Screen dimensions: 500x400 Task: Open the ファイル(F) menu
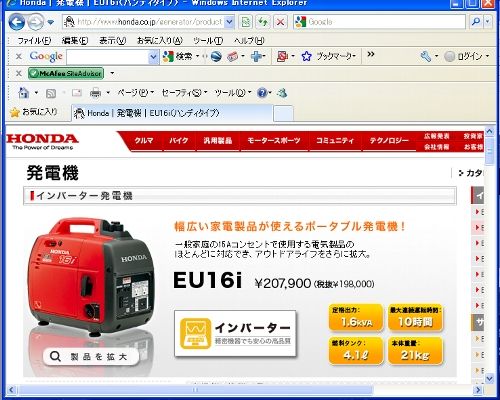[34, 41]
